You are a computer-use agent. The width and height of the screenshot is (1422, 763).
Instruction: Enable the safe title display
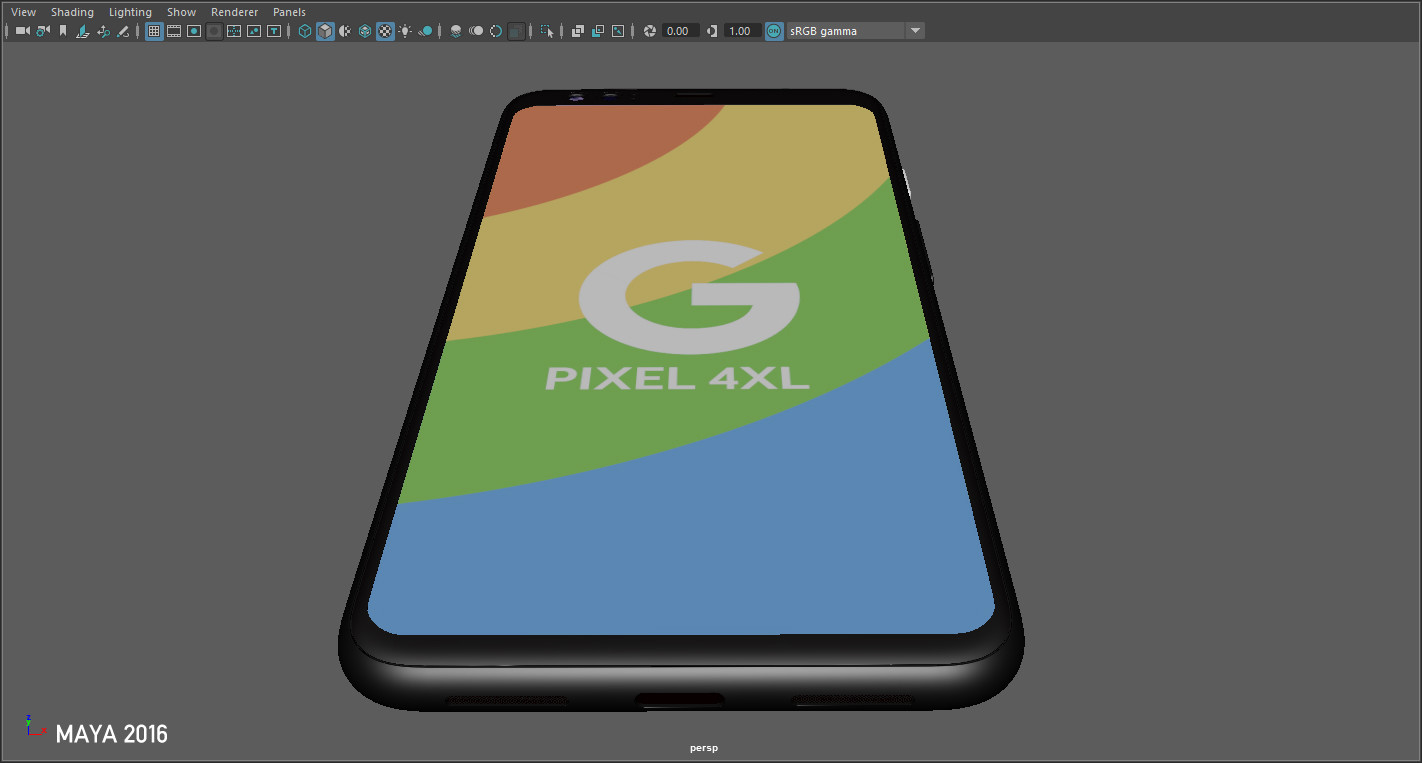point(273,30)
